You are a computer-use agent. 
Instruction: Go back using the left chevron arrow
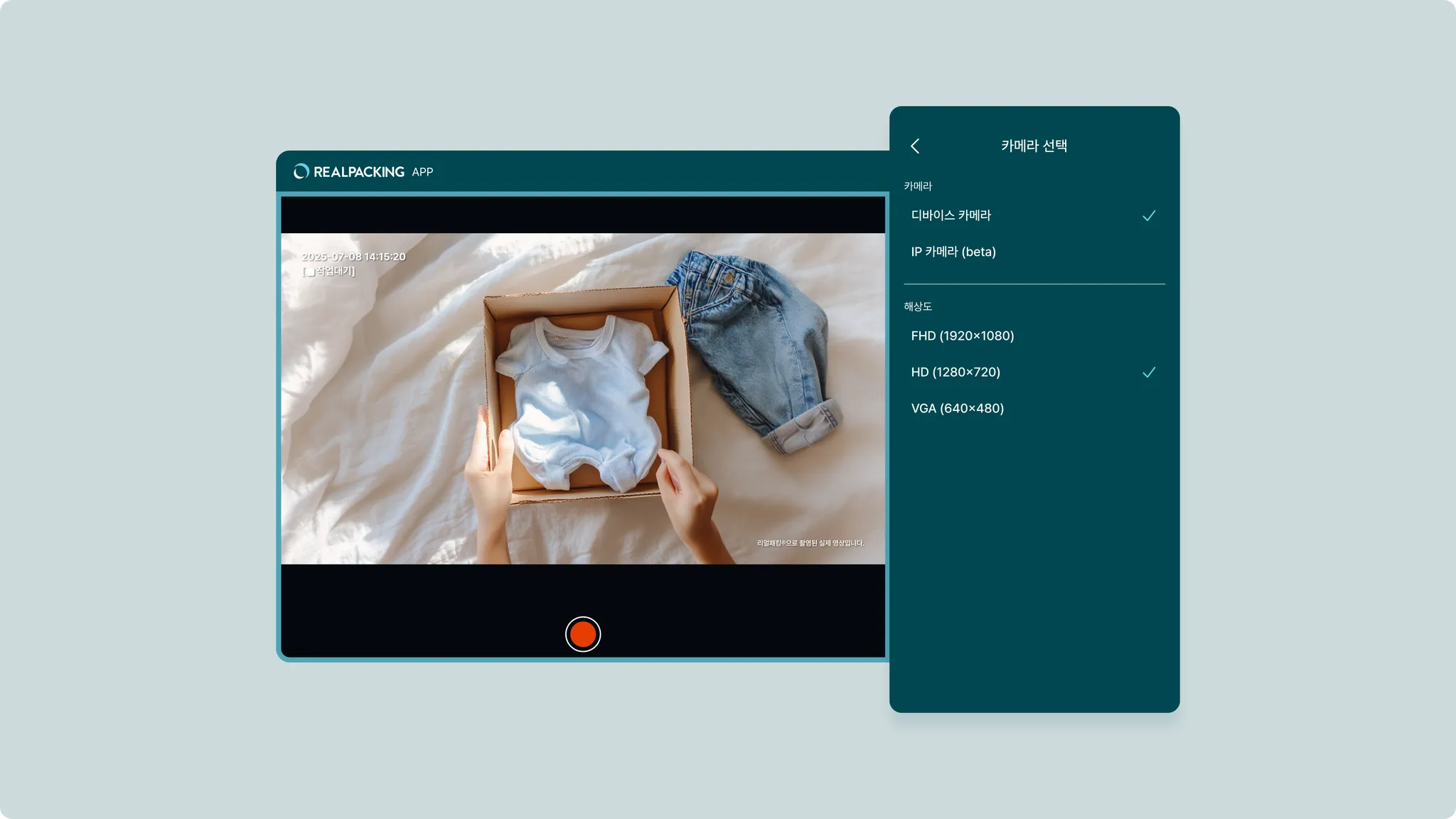(915, 146)
